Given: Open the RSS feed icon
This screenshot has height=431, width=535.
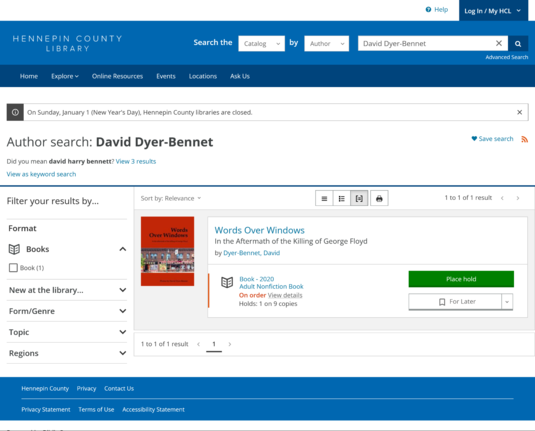Looking at the screenshot, I should click(524, 139).
